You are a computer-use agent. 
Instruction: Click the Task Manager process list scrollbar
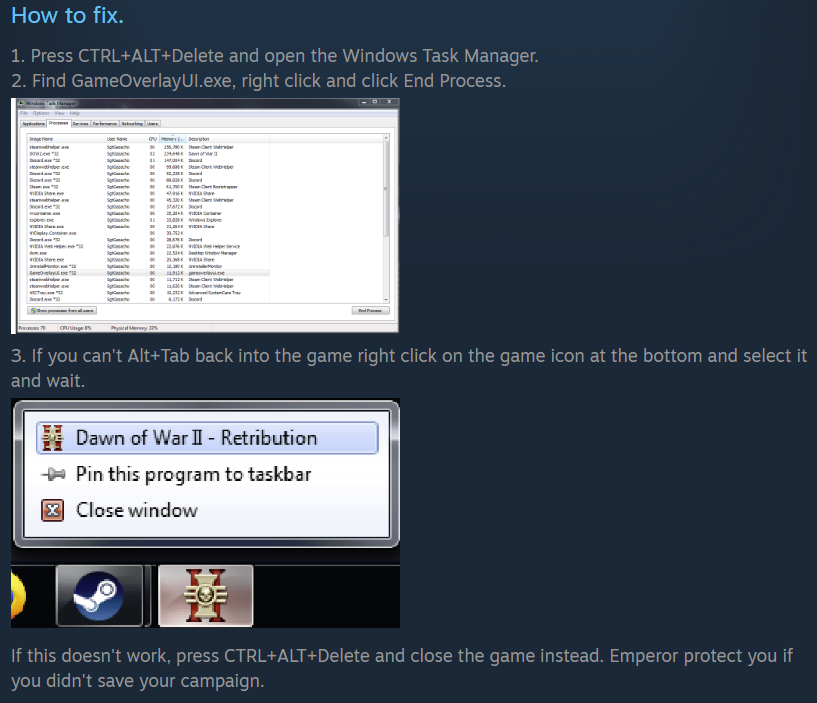tap(386, 218)
